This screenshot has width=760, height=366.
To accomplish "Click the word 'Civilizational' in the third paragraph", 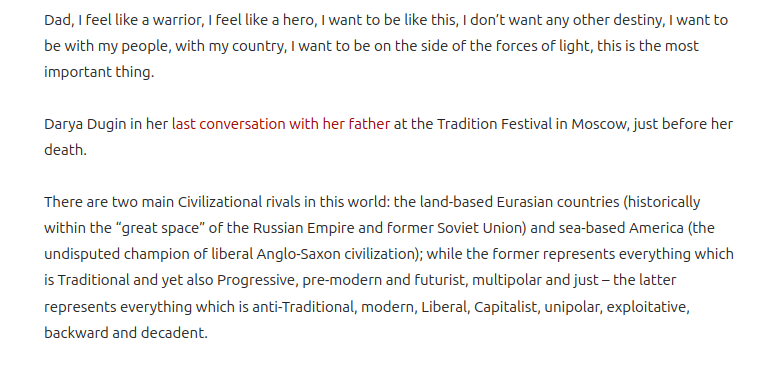I will [x=221, y=202].
